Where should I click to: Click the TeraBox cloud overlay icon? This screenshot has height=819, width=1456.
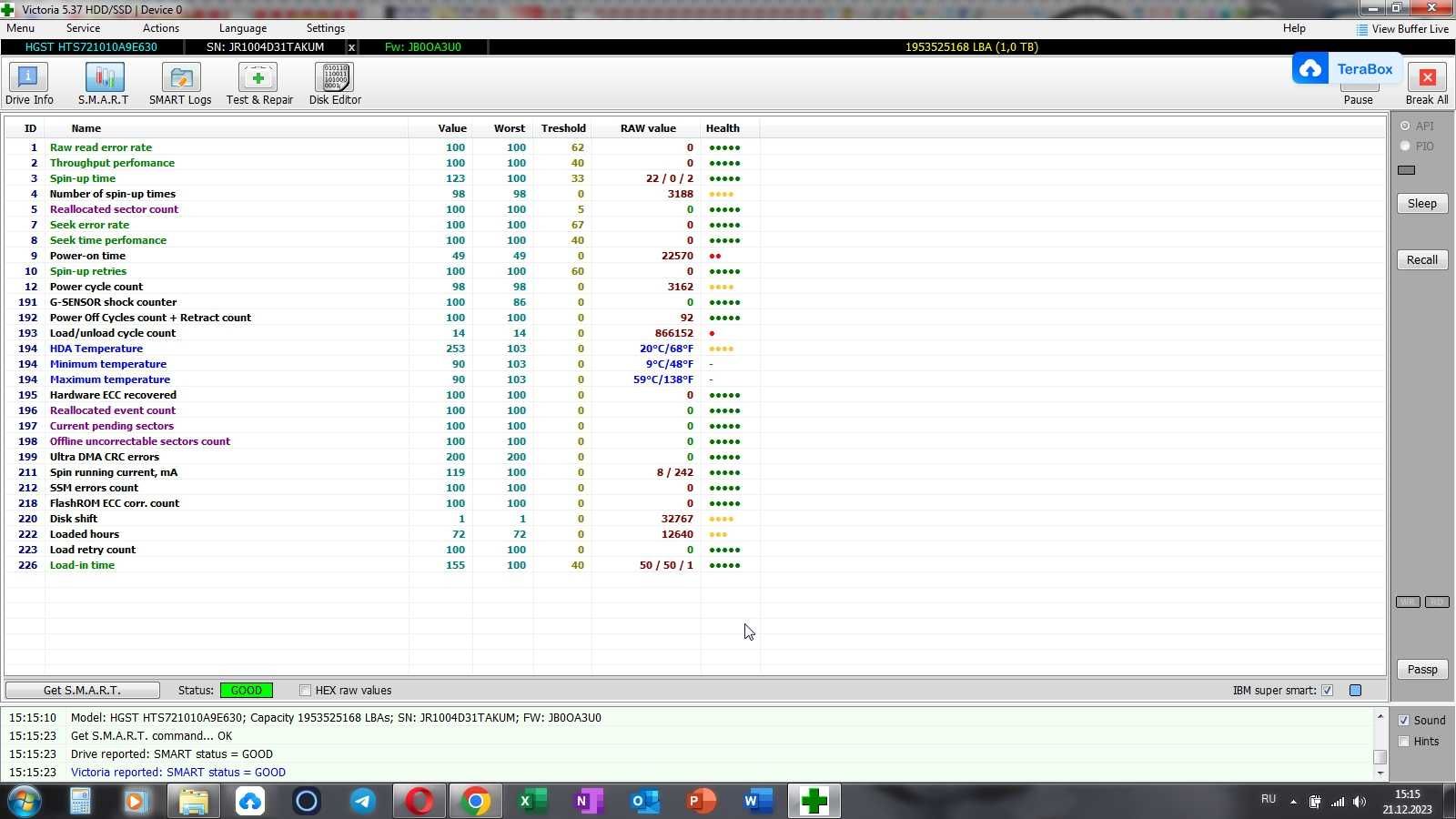[1310, 69]
